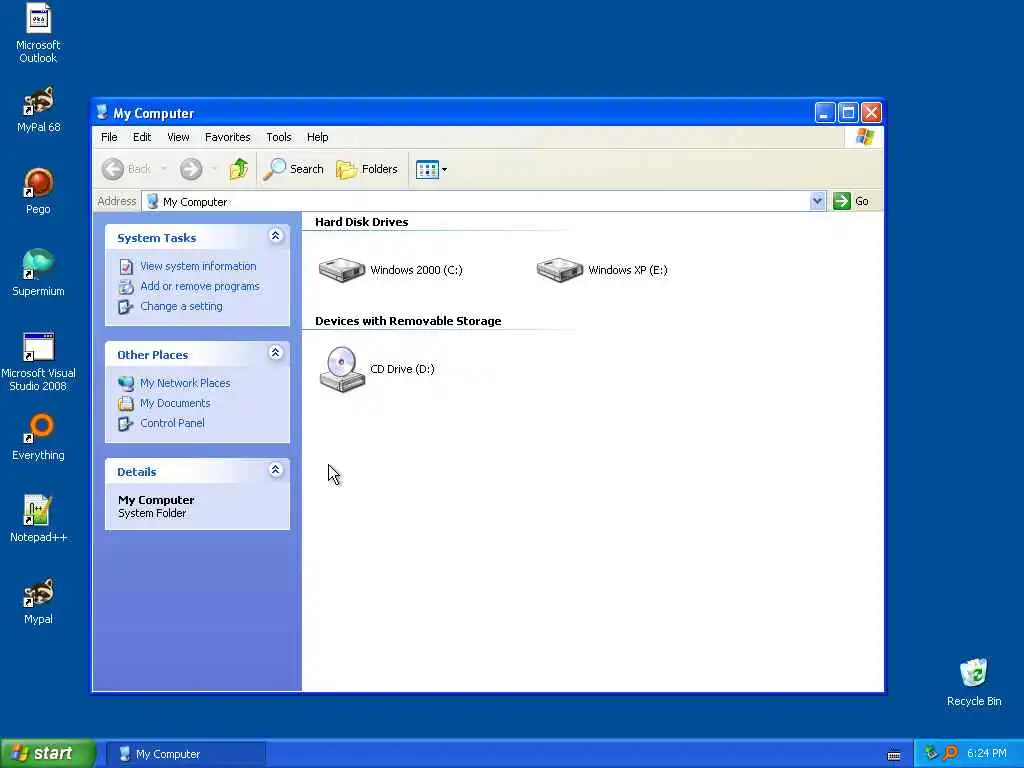Viewport: 1024px width, 768px height.
Task: Click My Computer taskbar button
Action: click(186, 754)
